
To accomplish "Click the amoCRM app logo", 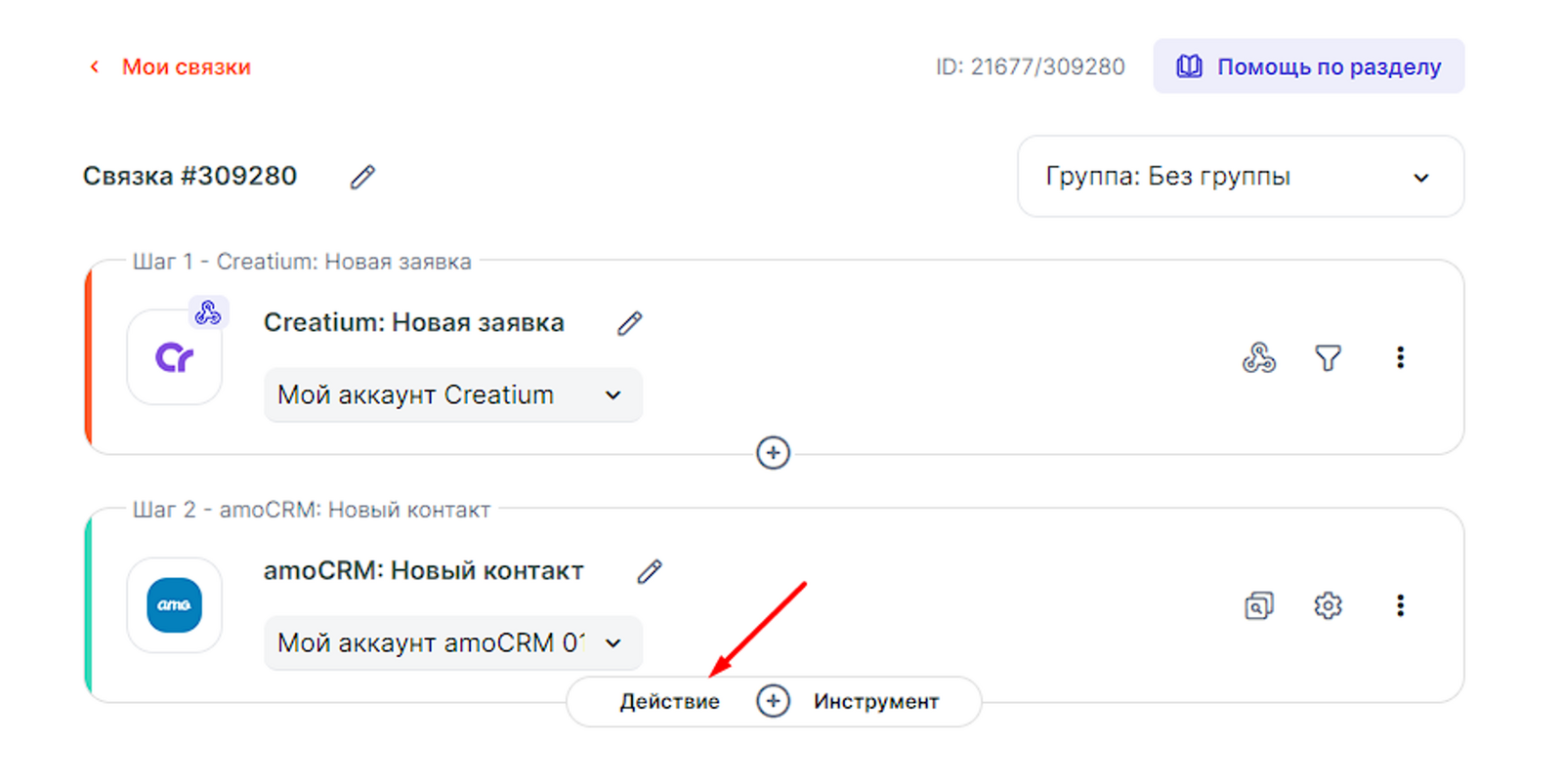I will coord(175,605).
